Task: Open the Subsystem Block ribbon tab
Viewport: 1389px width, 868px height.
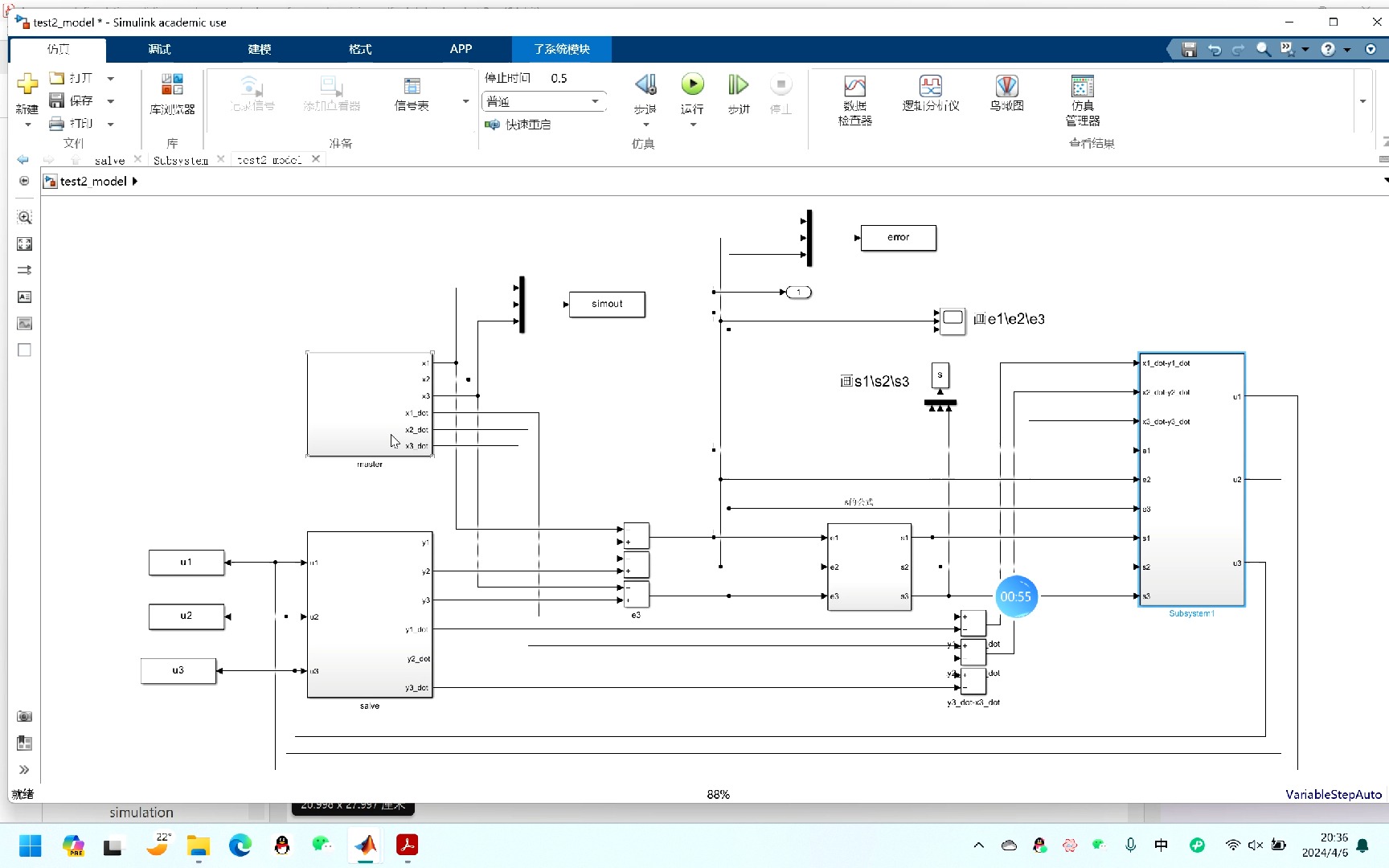Action: point(562,49)
